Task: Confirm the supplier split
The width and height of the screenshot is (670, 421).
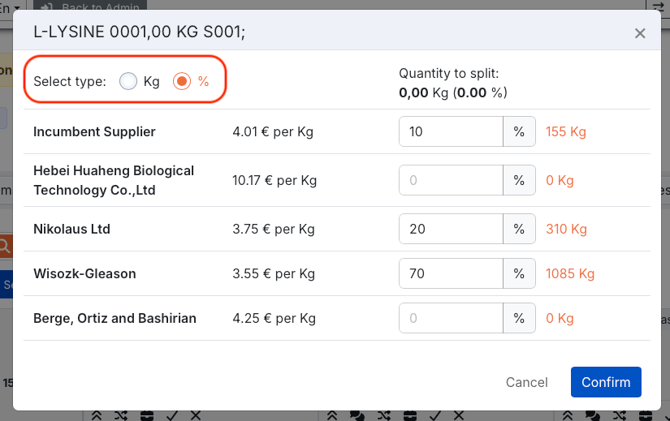Action: [x=606, y=382]
